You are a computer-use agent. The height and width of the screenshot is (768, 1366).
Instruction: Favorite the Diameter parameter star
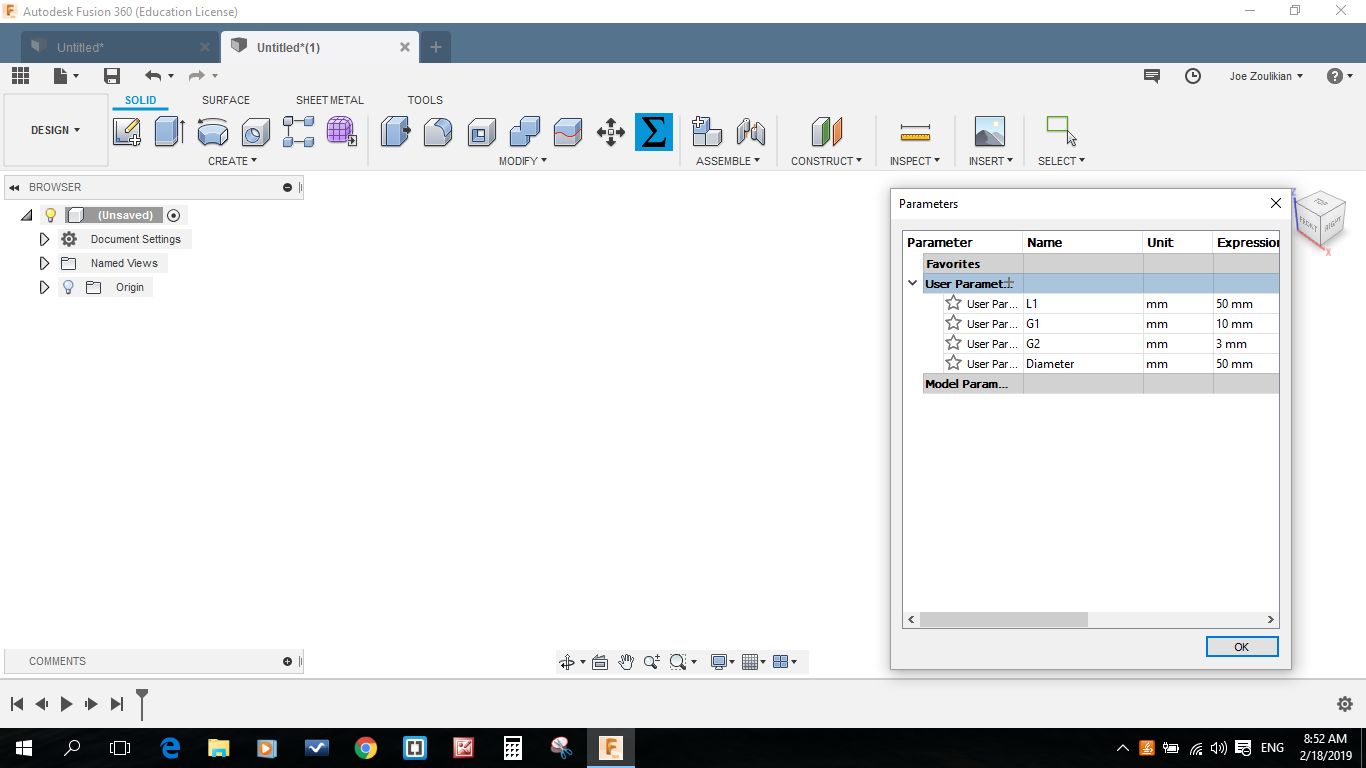[x=954, y=363]
